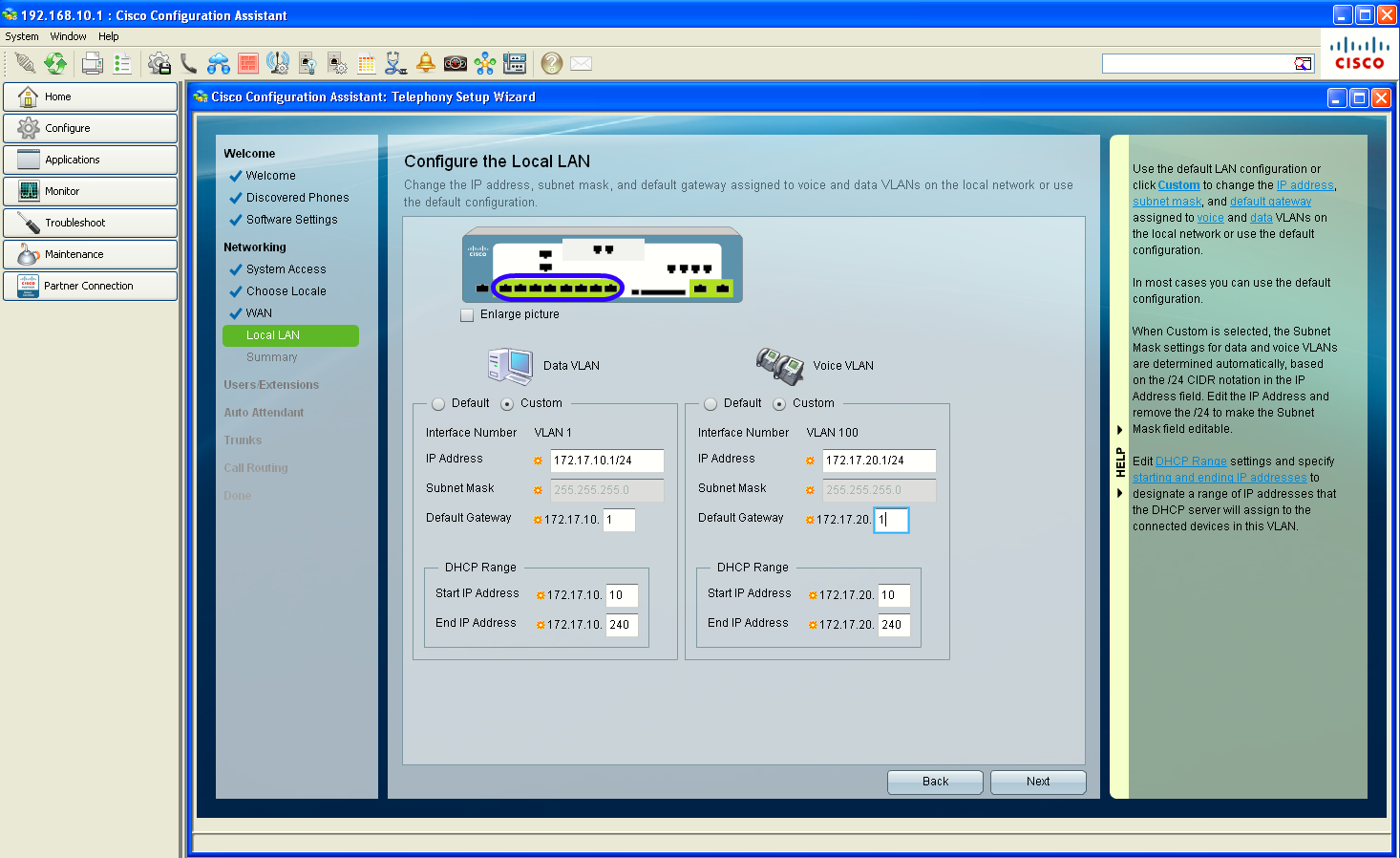
Task: Open the front panel device icon
Action: (515, 63)
